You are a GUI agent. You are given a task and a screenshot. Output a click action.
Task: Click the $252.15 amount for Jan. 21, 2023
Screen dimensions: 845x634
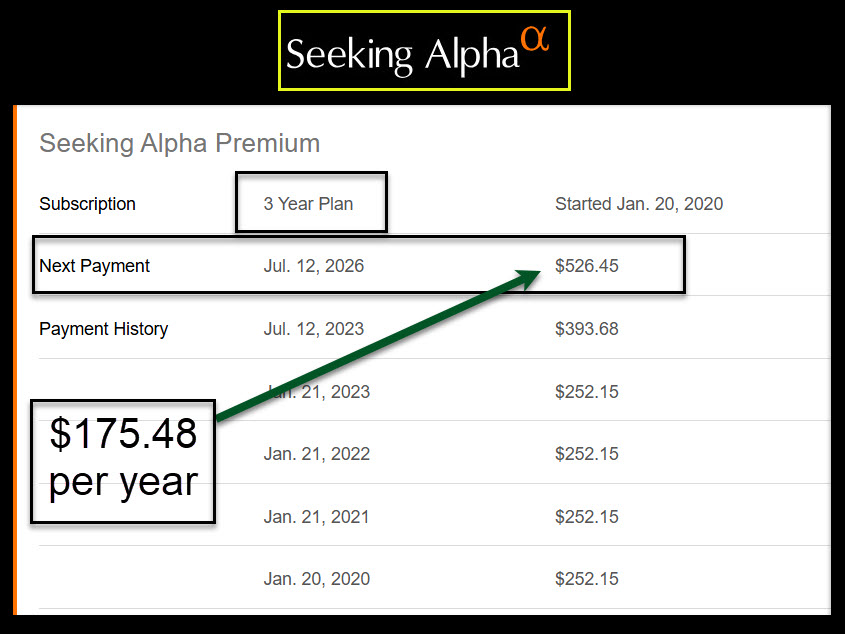click(586, 391)
